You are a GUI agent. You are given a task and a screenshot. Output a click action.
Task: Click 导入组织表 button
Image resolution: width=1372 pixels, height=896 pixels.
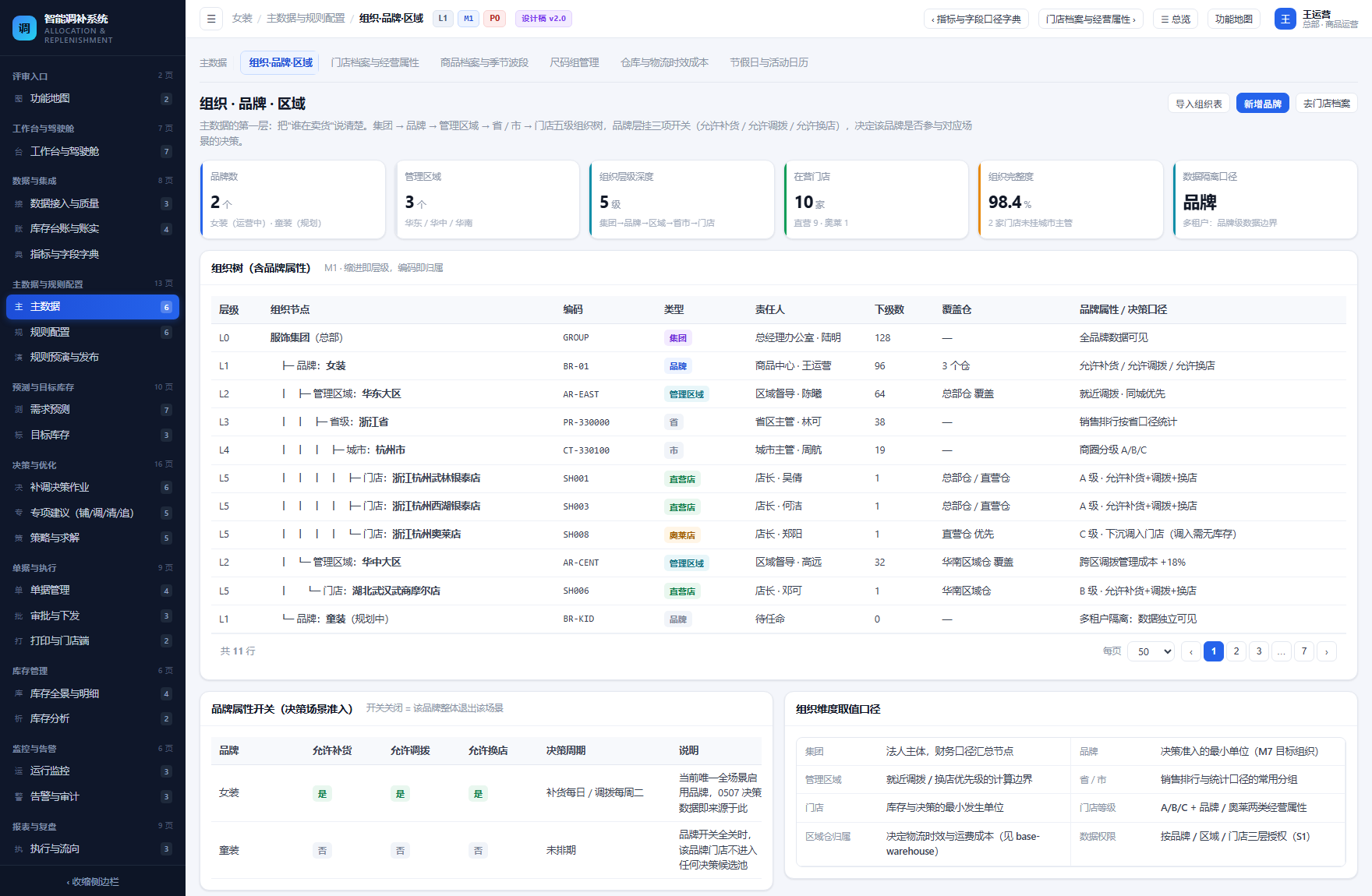(1198, 104)
